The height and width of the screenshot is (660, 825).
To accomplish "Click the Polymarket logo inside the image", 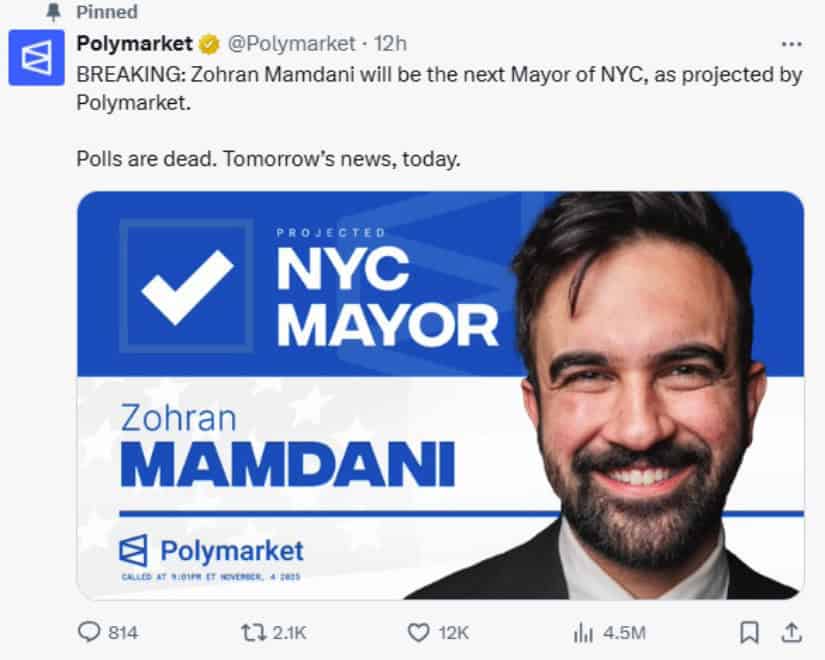I will pos(211,549).
